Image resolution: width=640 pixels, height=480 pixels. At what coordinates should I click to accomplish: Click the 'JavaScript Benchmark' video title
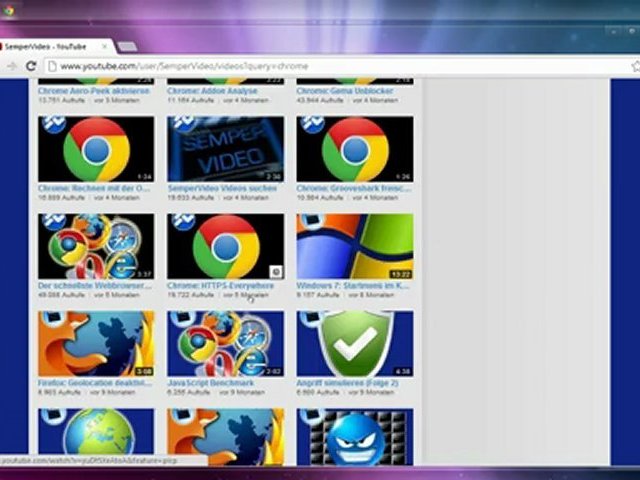pos(210,383)
